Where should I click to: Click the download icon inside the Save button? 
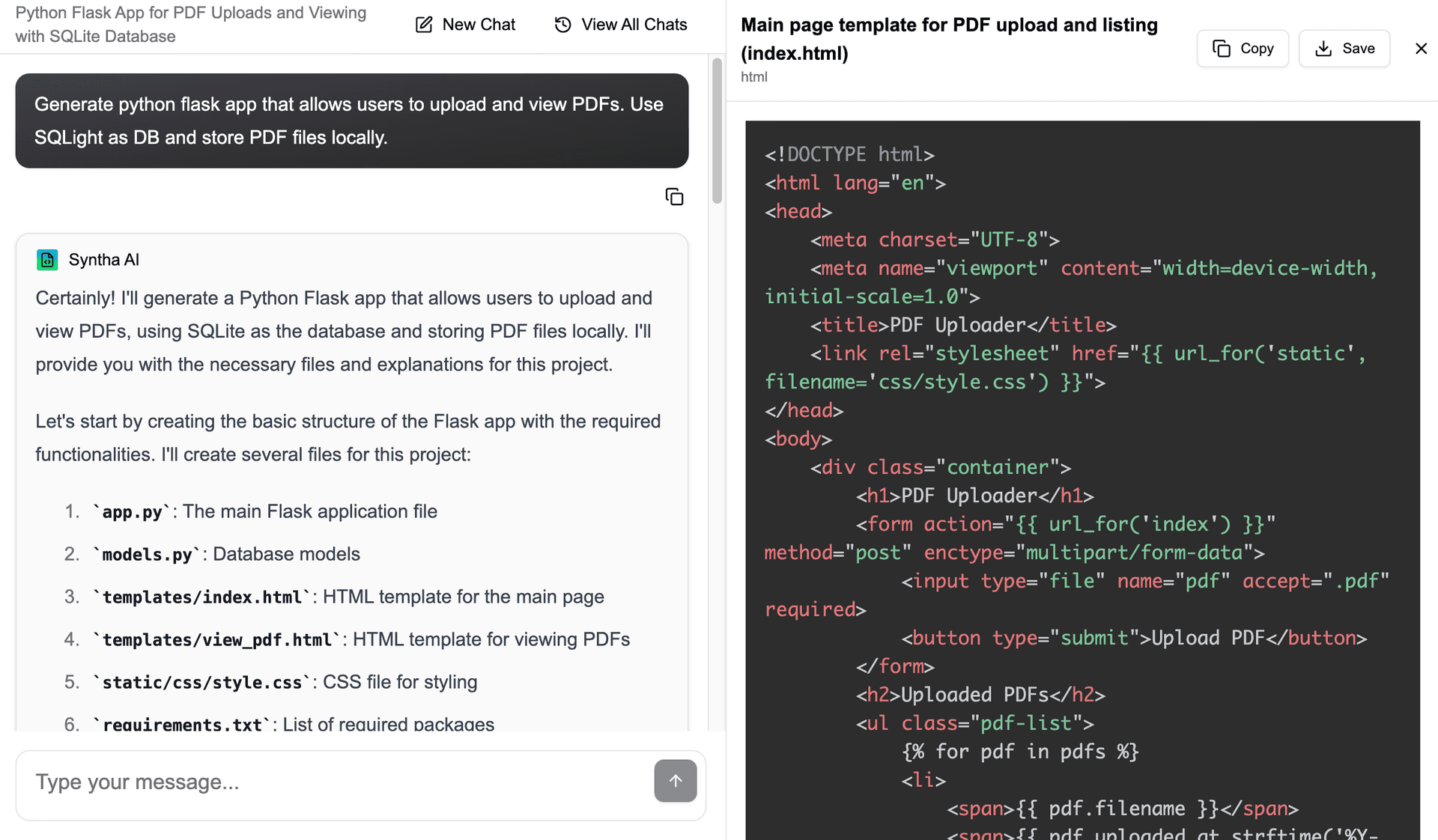pos(1323,48)
